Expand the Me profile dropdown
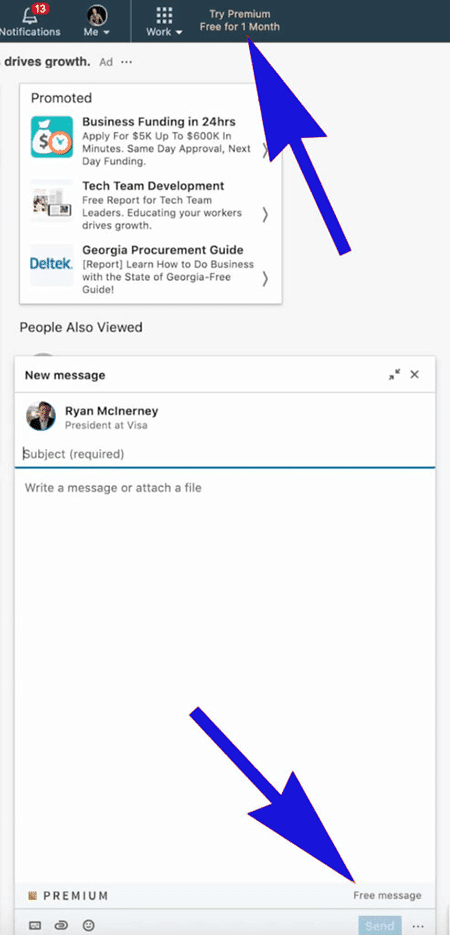 click(x=97, y=20)
